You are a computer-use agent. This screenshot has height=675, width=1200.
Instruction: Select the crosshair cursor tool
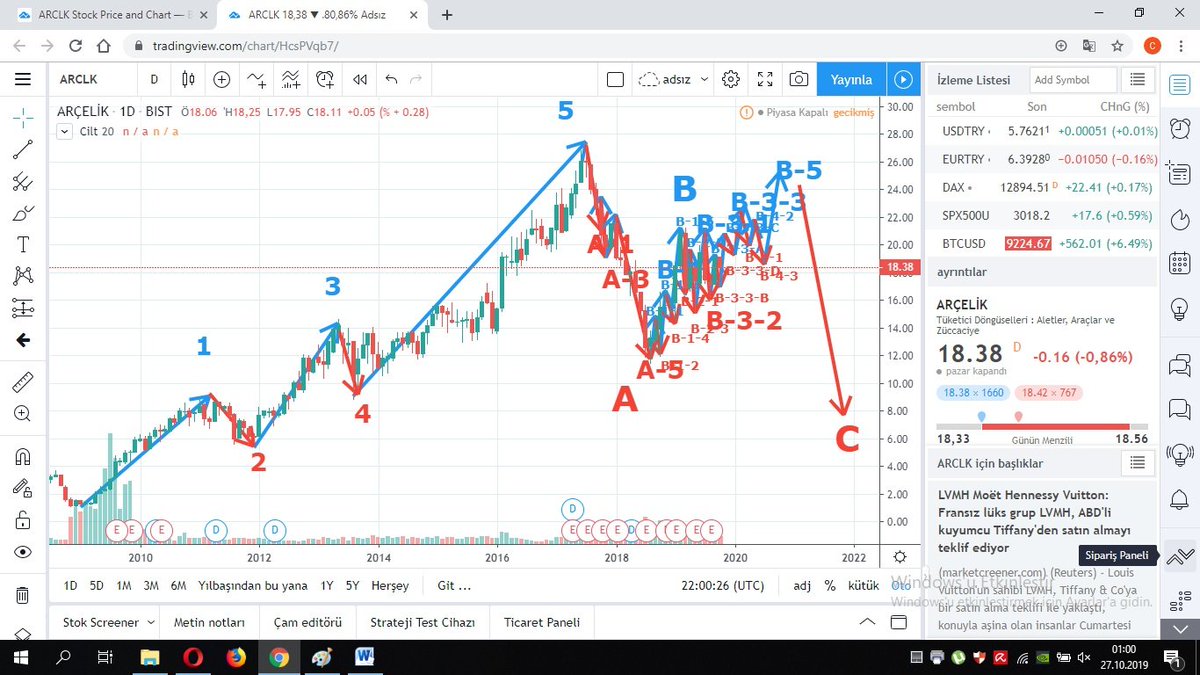(x=22, y=118)
